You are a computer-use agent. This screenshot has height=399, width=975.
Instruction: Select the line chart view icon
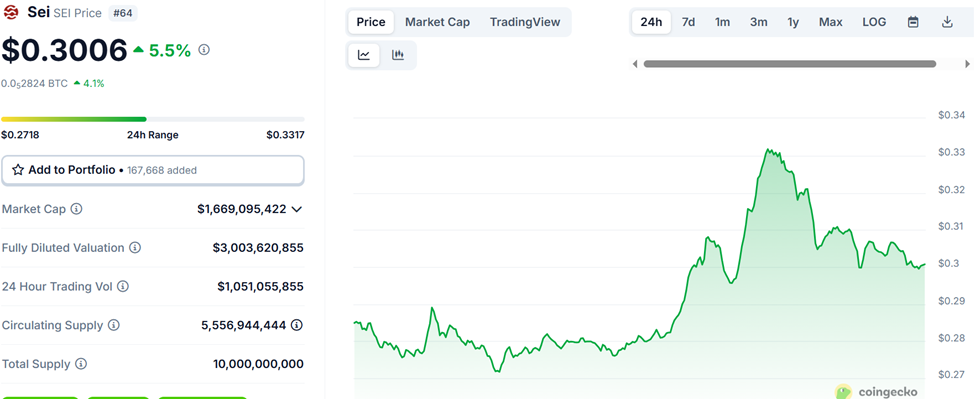pos(364,55)
